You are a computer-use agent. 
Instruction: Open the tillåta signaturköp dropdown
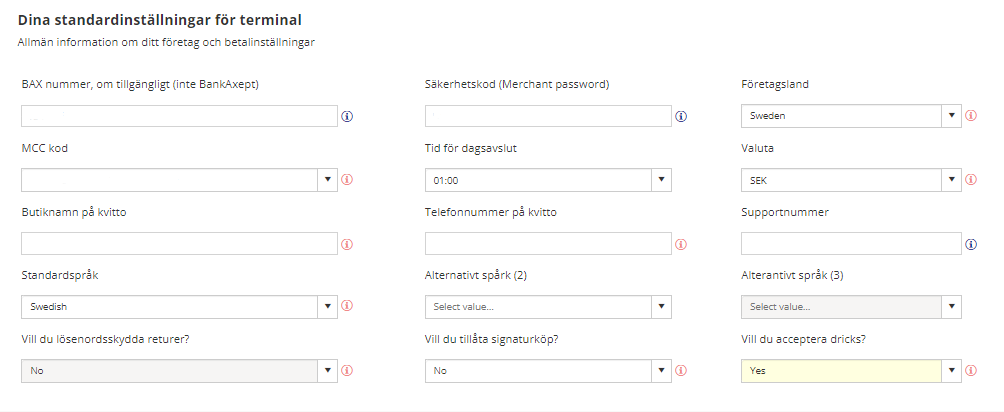click(548, 370)
